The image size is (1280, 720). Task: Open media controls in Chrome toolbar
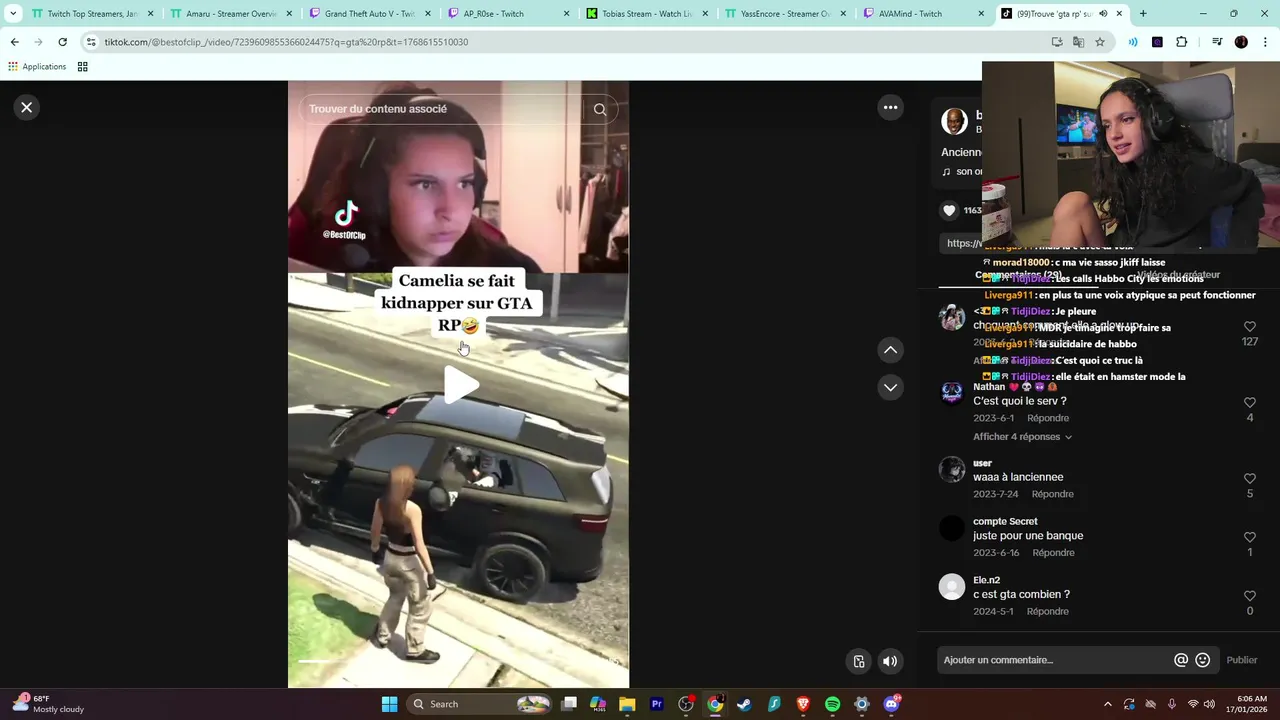click(x=1216, y=42)
